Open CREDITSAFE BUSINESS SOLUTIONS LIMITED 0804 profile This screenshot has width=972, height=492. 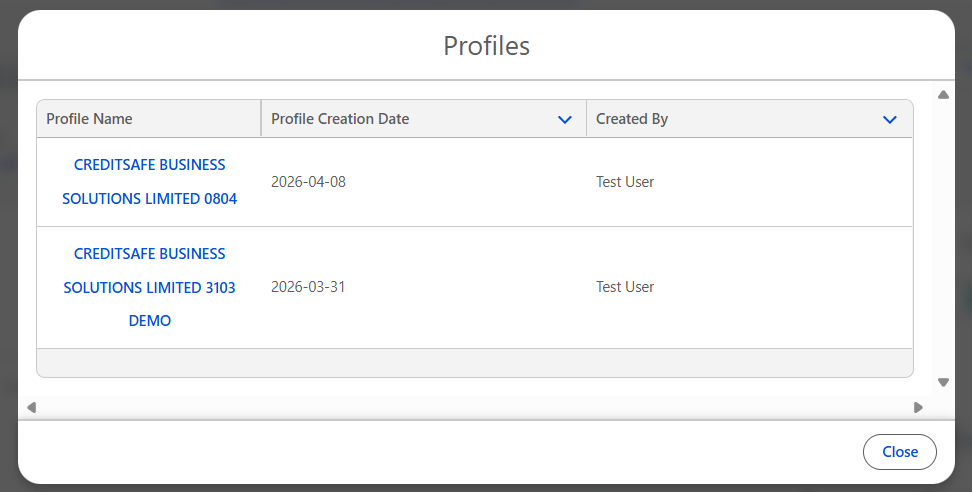coord(150,182)
